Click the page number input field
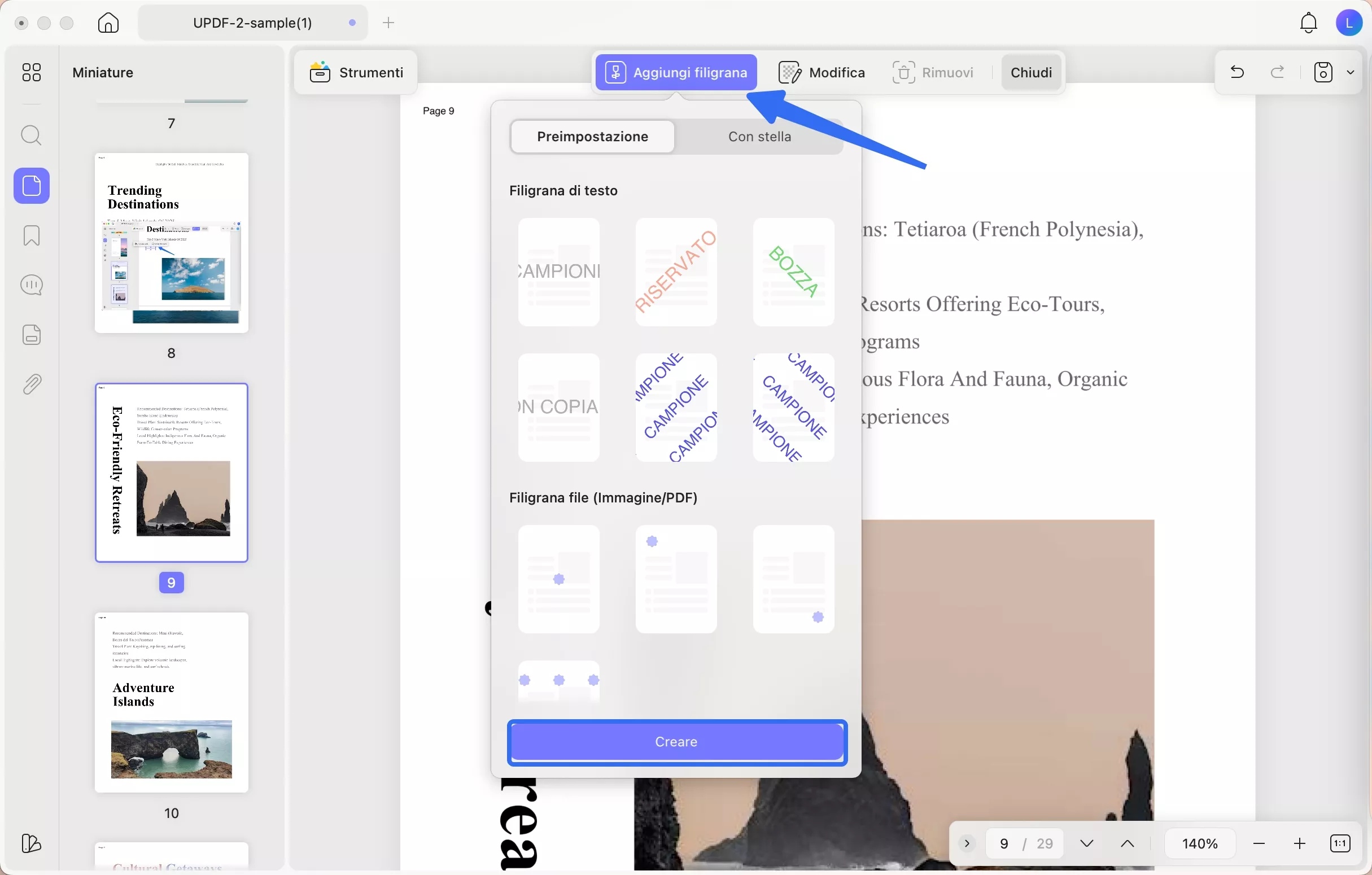The width and height of the screenshot is (1372, 875). [x=1004, y=843]
